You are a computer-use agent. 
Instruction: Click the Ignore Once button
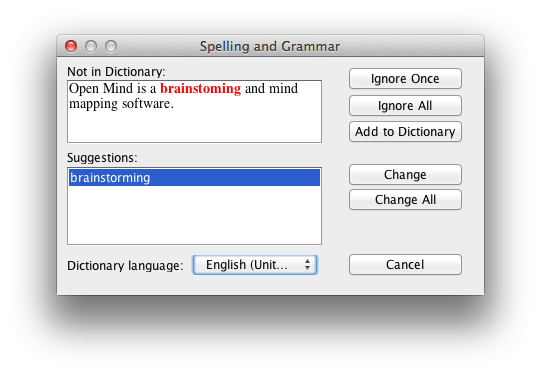point(405,79)
